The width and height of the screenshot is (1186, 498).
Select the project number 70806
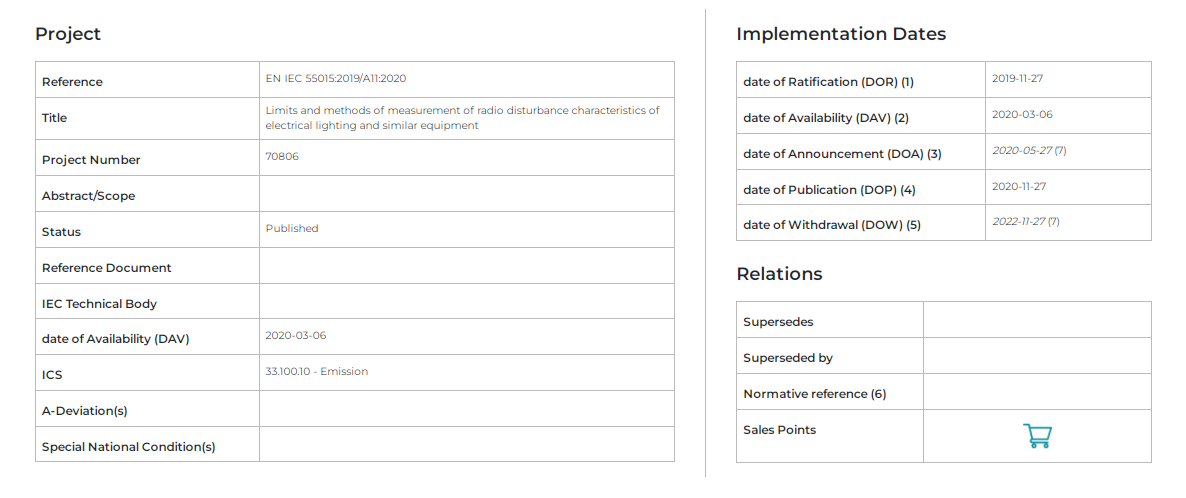pos(282,156)
